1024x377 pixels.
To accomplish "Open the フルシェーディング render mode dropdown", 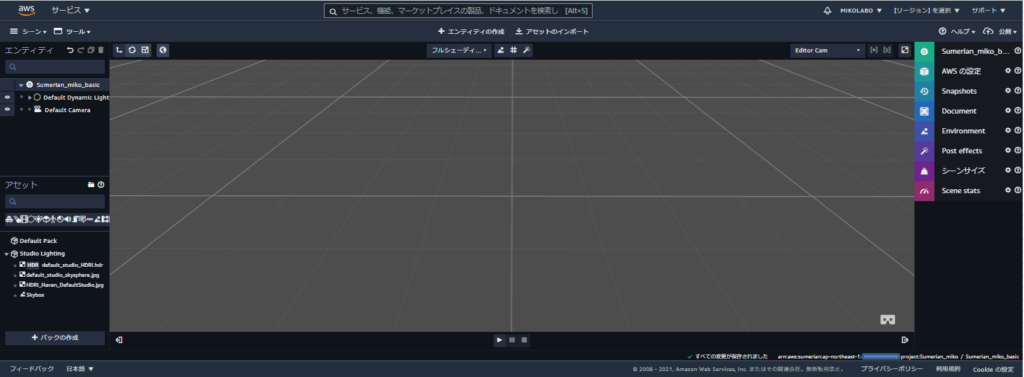I will (x=459, y=50).
